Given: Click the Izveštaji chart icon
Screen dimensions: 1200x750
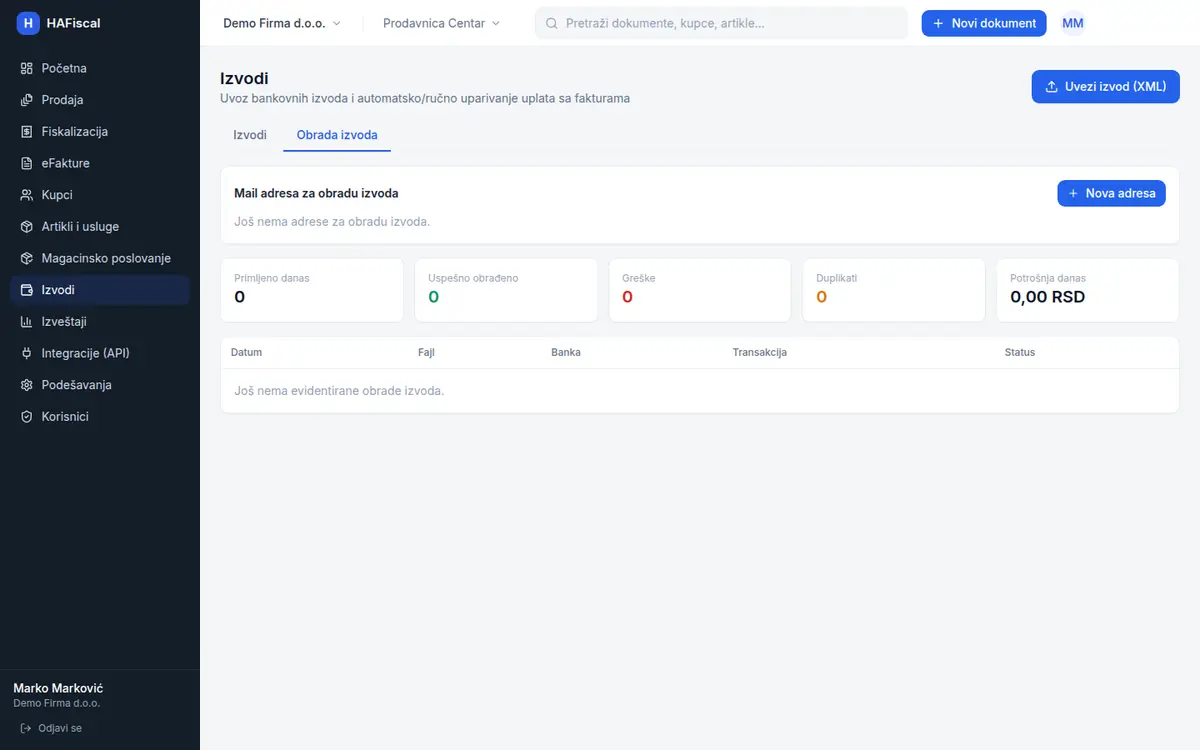Looking at the screenshot, I should point(27,322).
